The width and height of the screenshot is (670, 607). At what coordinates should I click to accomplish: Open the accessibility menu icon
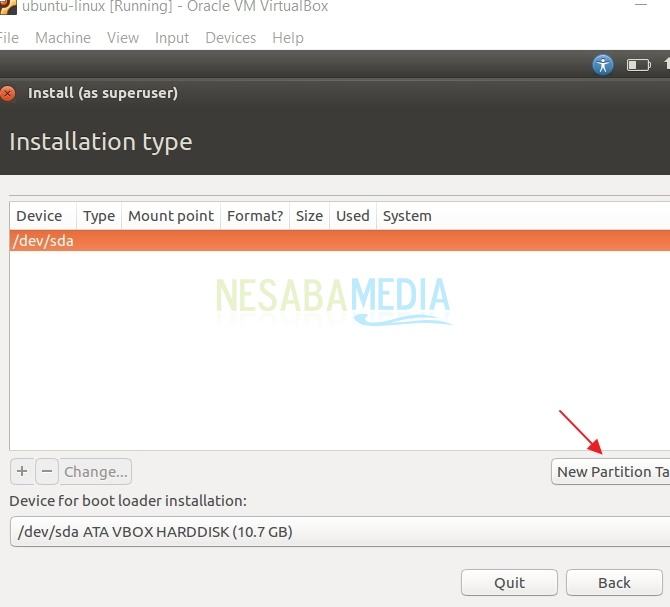[x=603, y=65]
